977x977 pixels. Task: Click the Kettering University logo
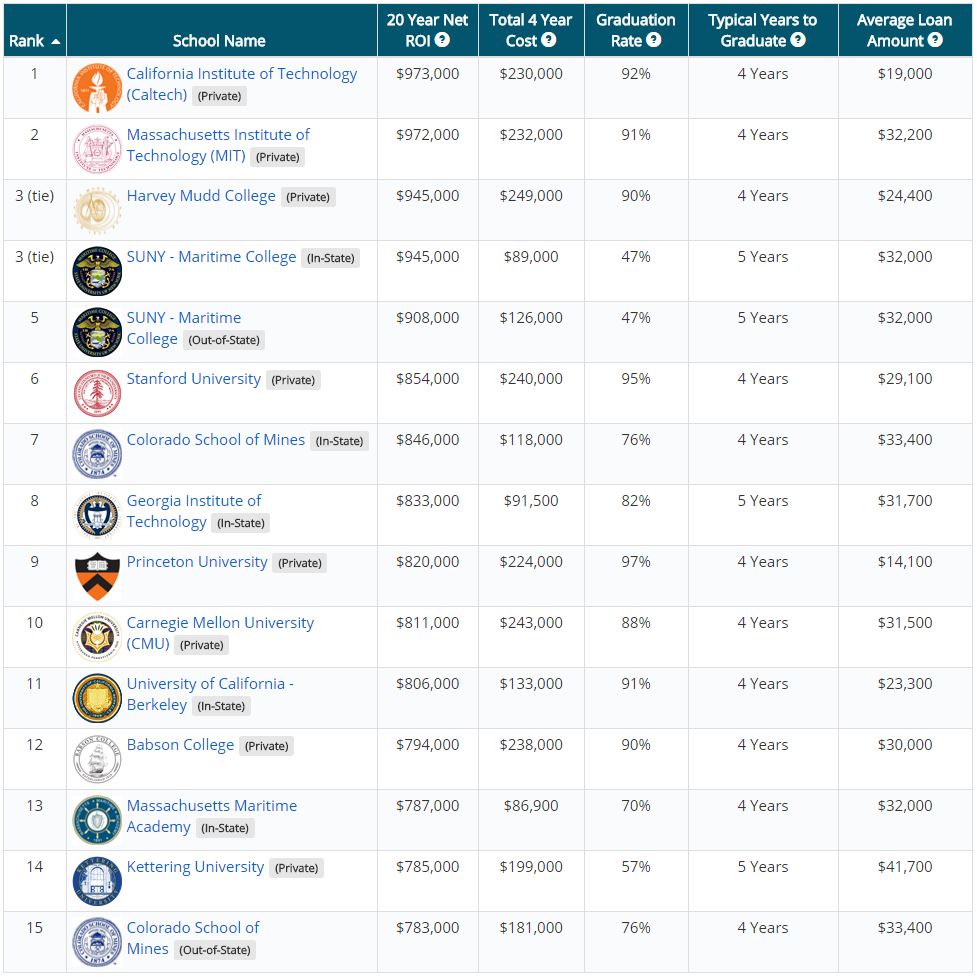click(97, 882)
